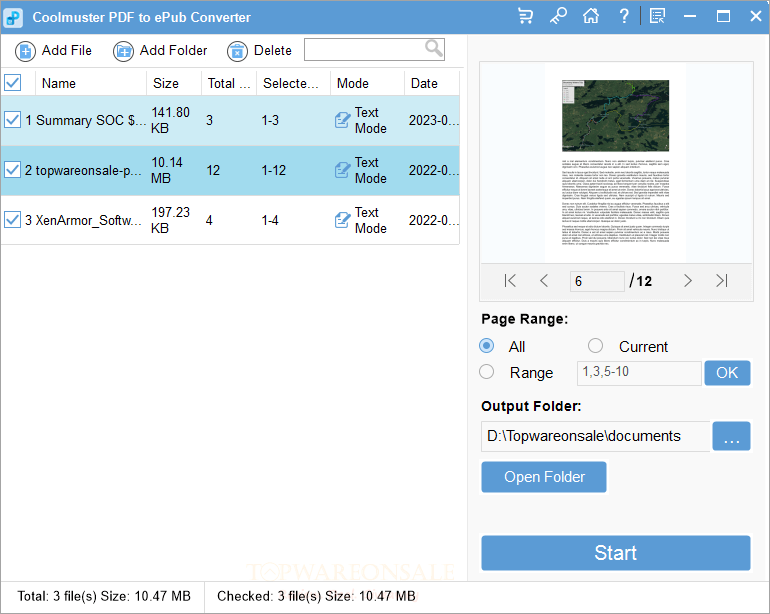Image resolution: width=770 pixels, height=614 pixels.
Task: Confirm the page range with OK
Action: coord(727,373)
